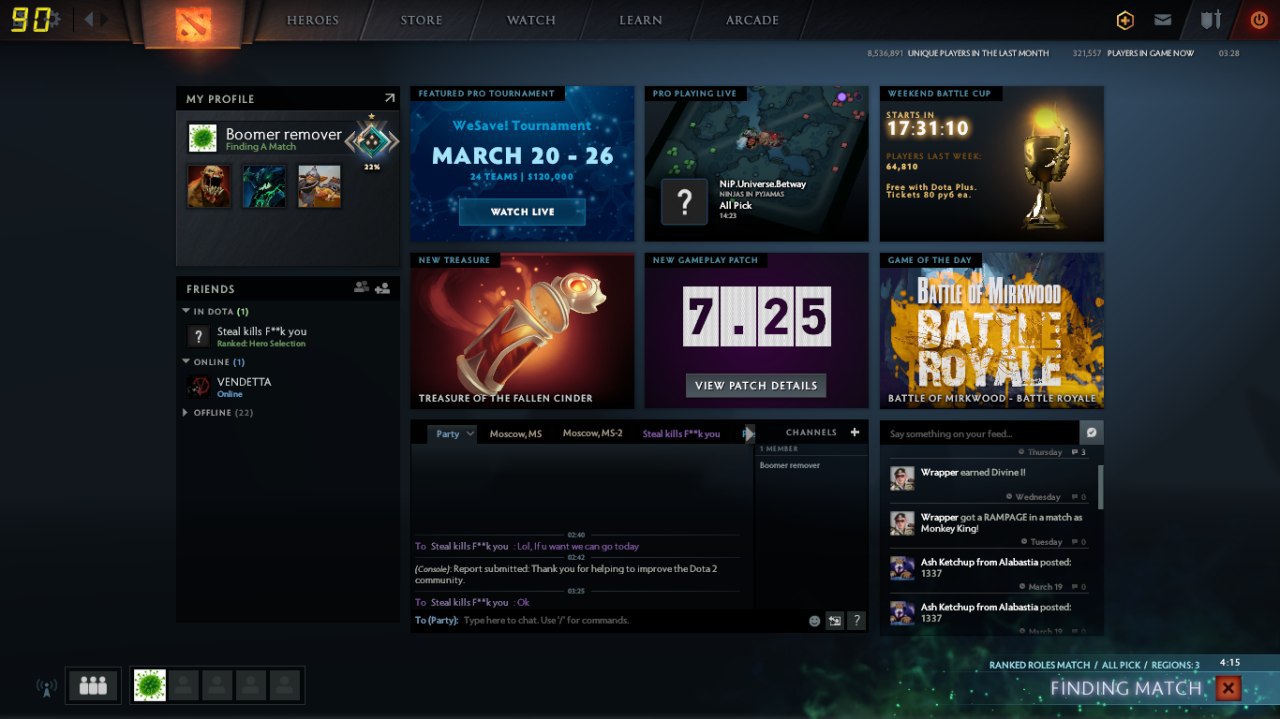Open the party group icon at bottom
Image resolution: width=1280 pixels, height=719 pixels.
[x=93, y=685]
